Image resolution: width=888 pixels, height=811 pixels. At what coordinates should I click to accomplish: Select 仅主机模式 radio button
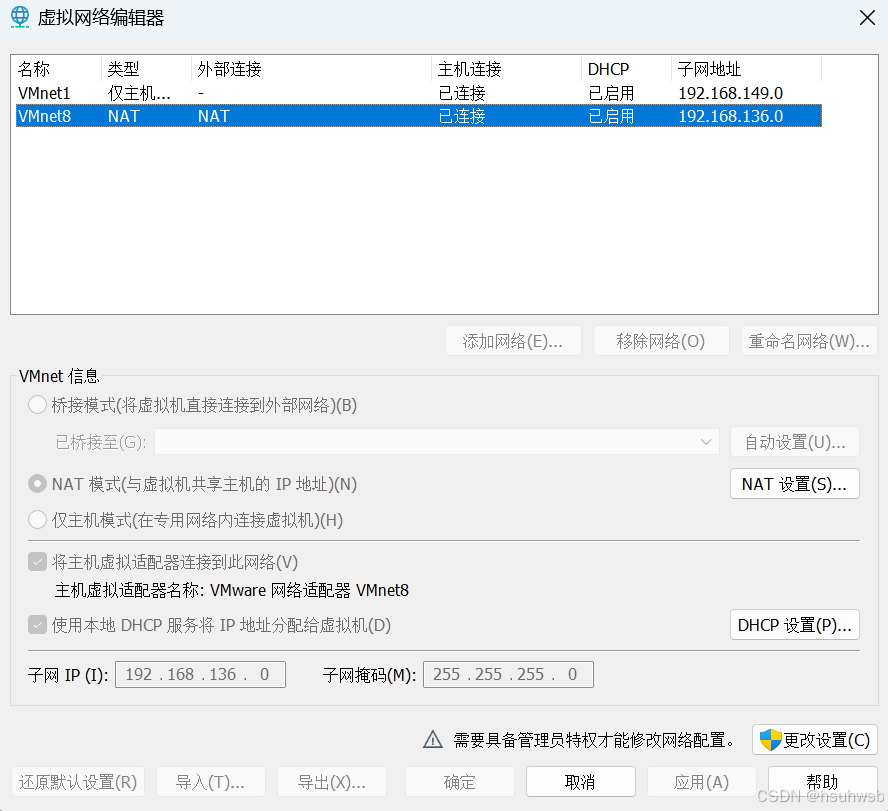coord(37,519)
